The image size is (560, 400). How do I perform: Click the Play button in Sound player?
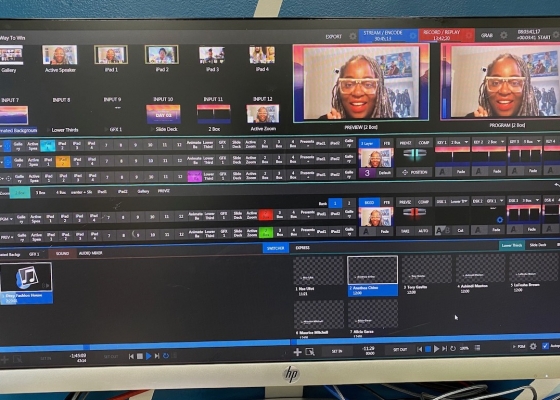click(x=148, y=356)
